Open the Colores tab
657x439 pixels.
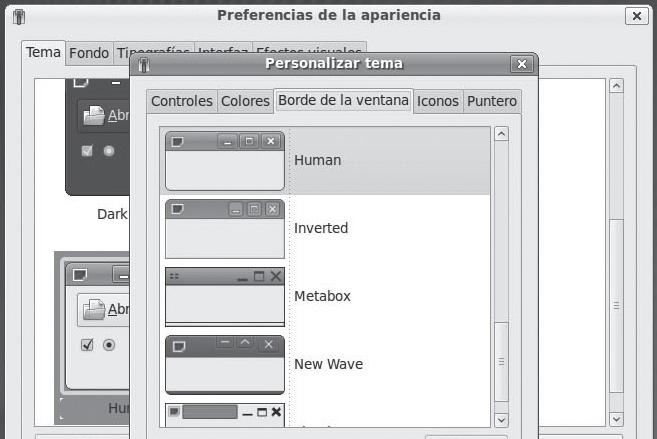click(x=245, y=101)
